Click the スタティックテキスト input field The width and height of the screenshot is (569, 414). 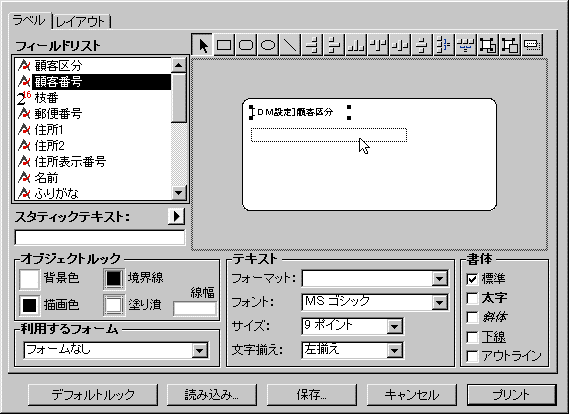(x=99, y=238)
